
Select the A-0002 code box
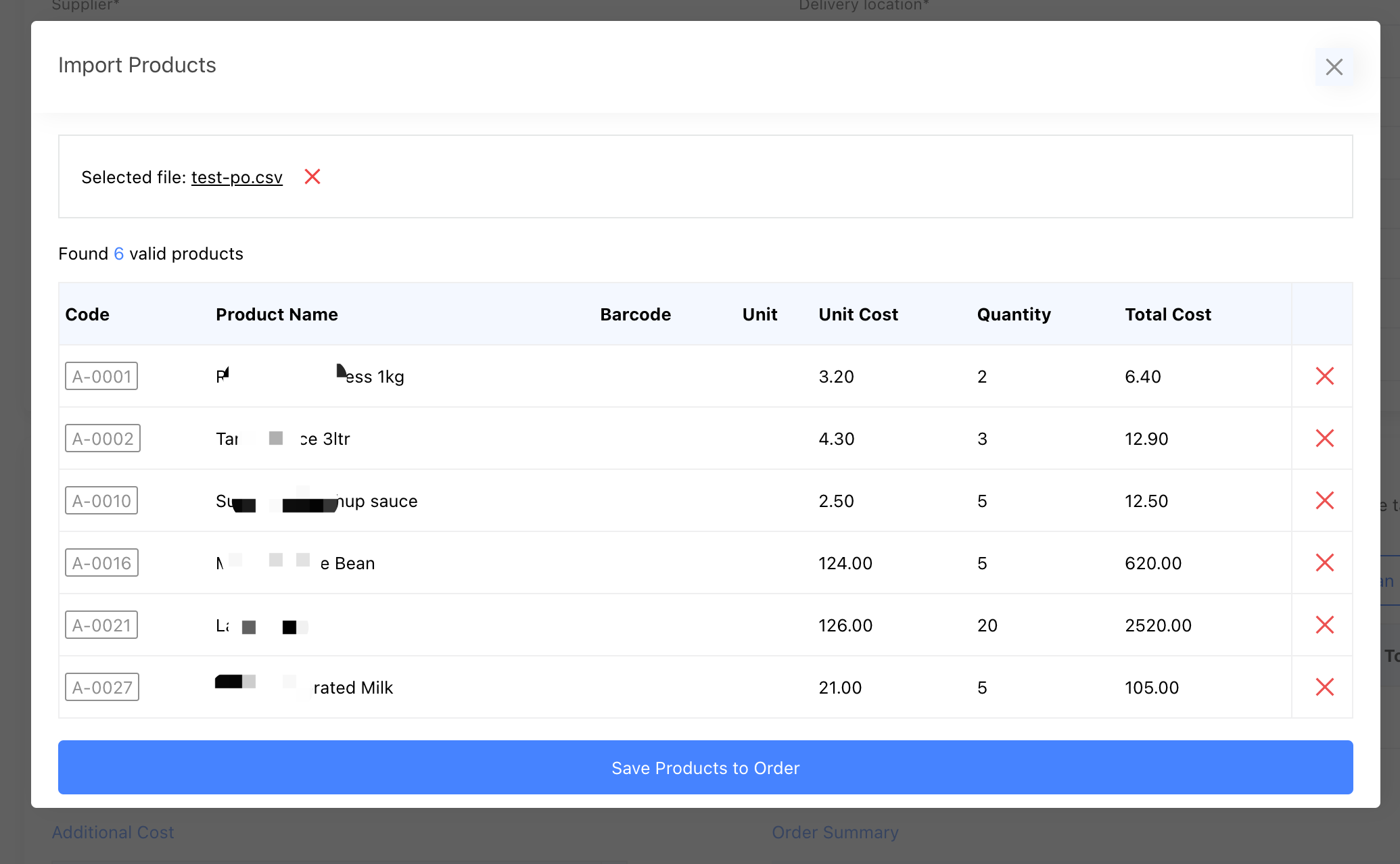click(103, 438)
